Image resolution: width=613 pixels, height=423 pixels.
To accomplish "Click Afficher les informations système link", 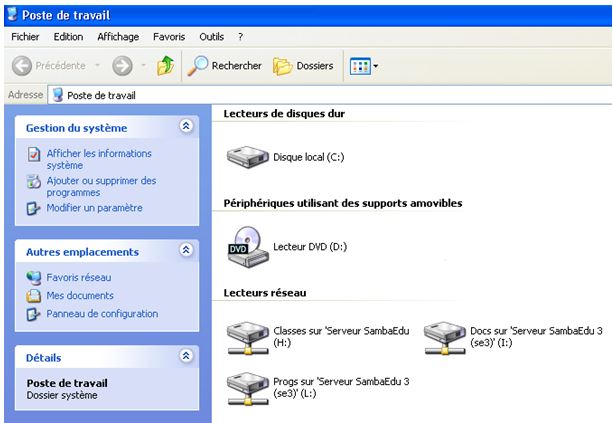I will click(99, 159).
